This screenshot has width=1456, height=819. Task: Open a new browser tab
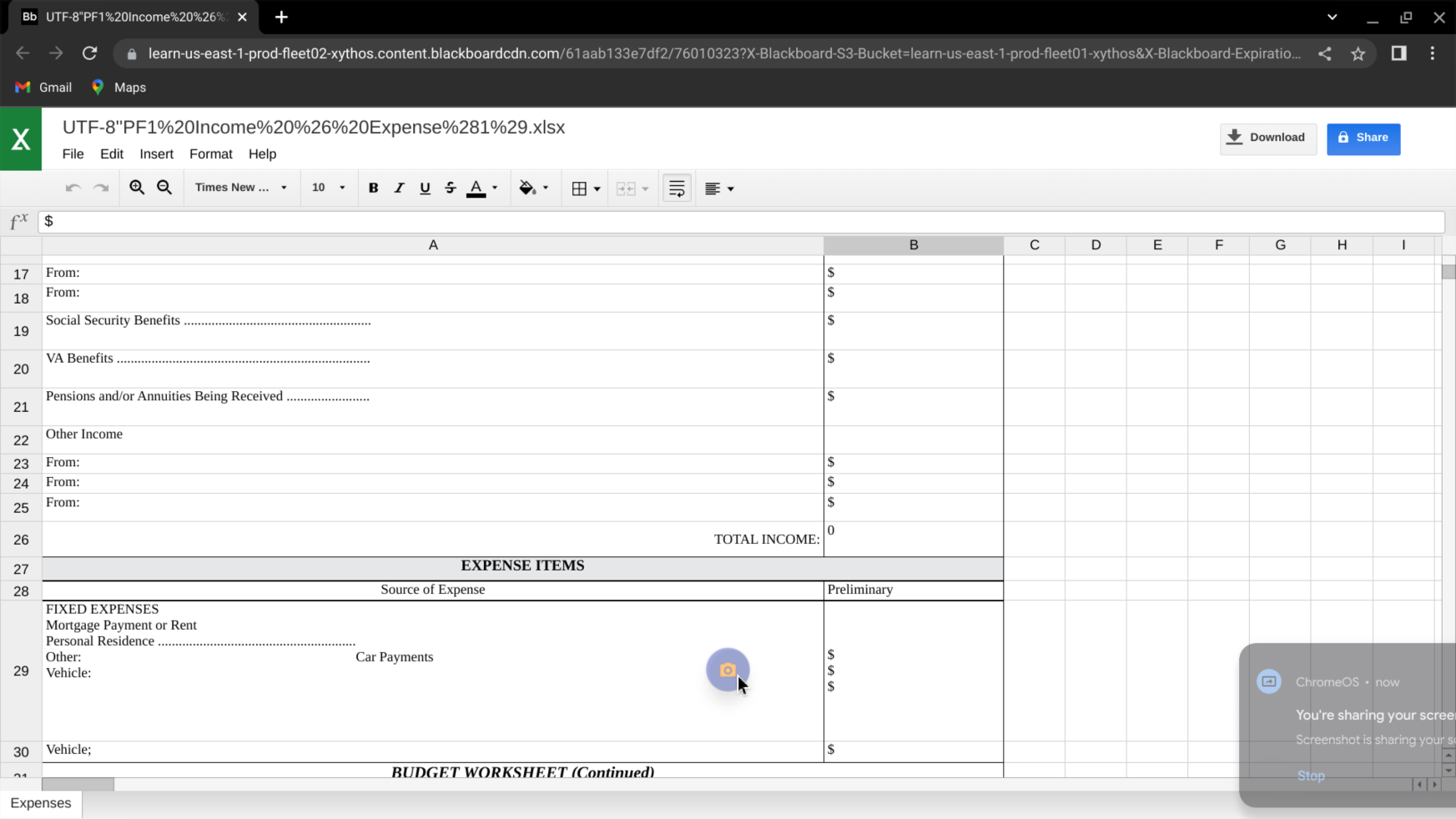tap(281, 17)
